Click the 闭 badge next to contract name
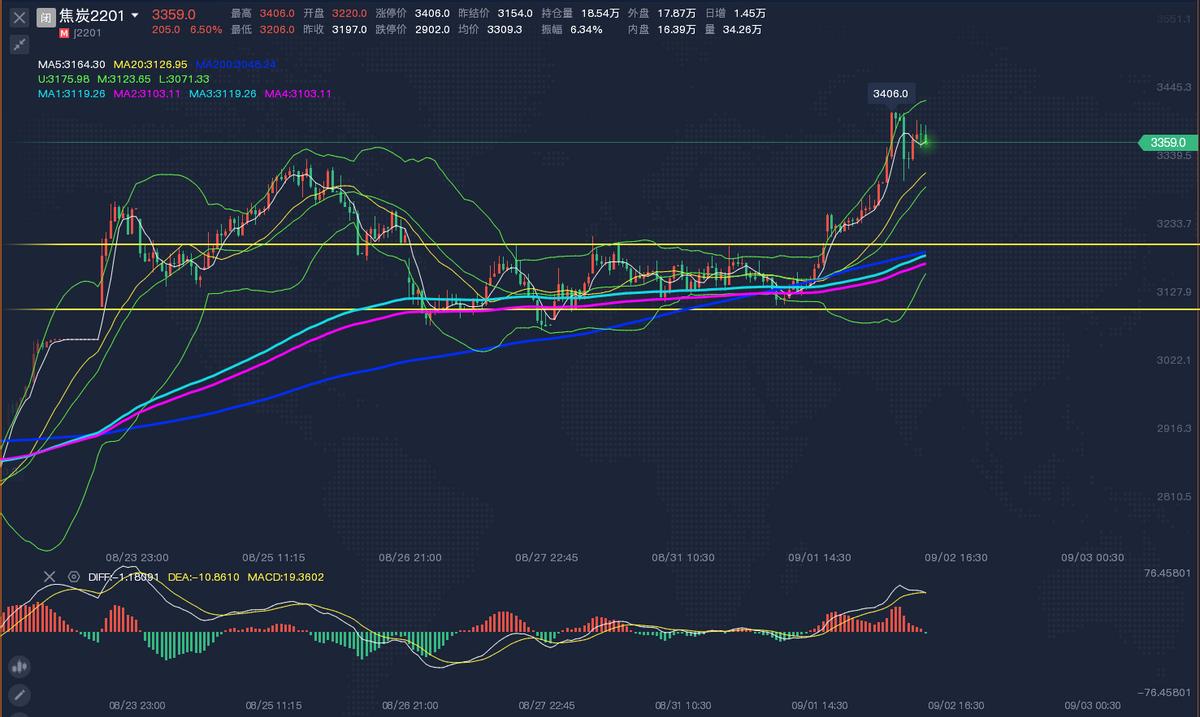The height and width of the screenshot is (717, 1200). [45, 17]
